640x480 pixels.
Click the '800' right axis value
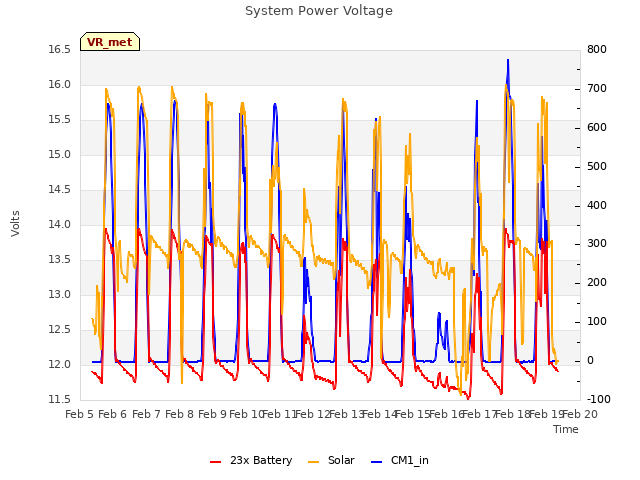[597, 50]
